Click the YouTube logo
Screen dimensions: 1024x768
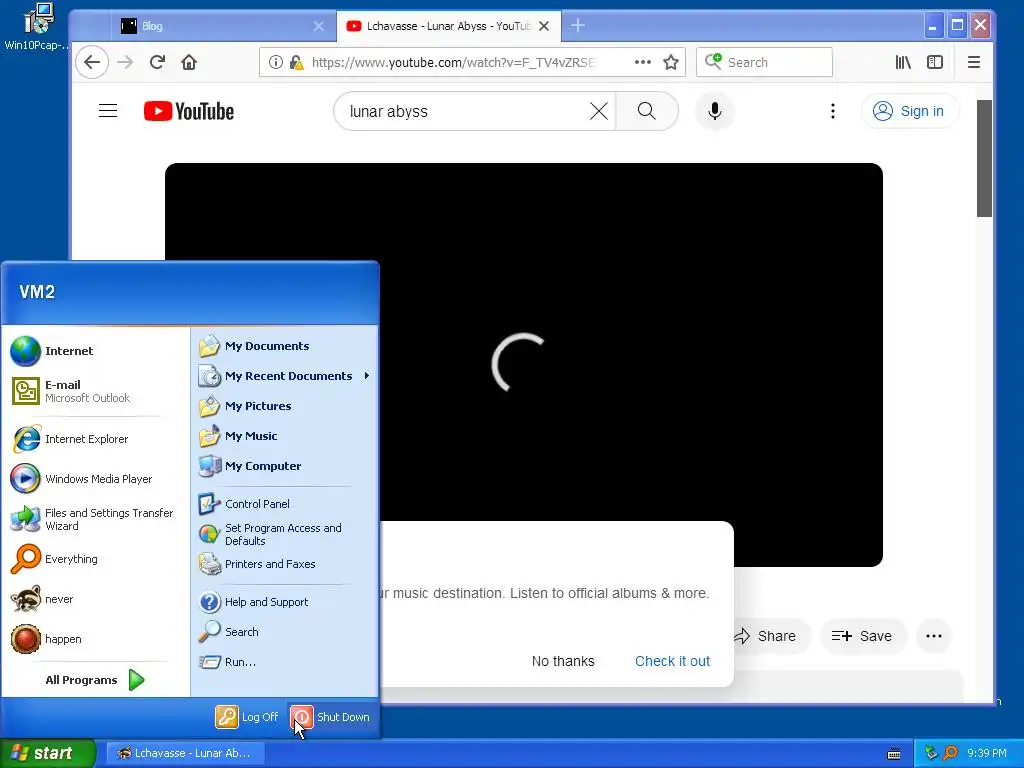pyautogui.click(x=189, y=112)
